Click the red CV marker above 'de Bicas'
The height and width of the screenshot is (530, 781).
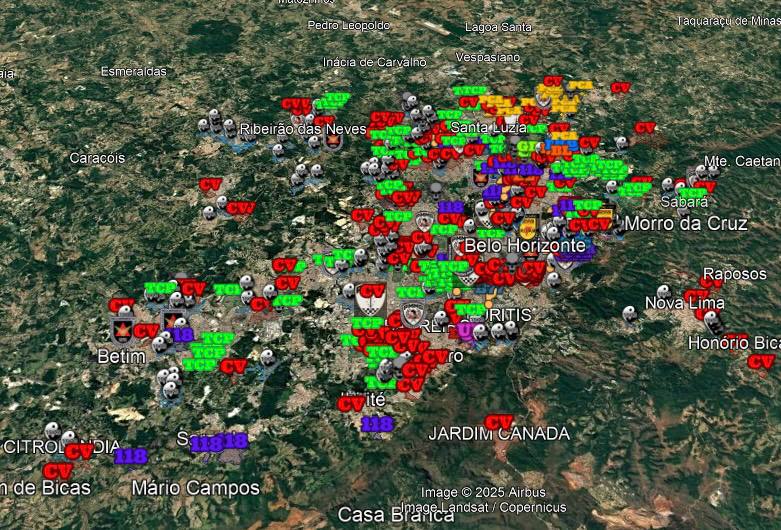tap(57, 471)
